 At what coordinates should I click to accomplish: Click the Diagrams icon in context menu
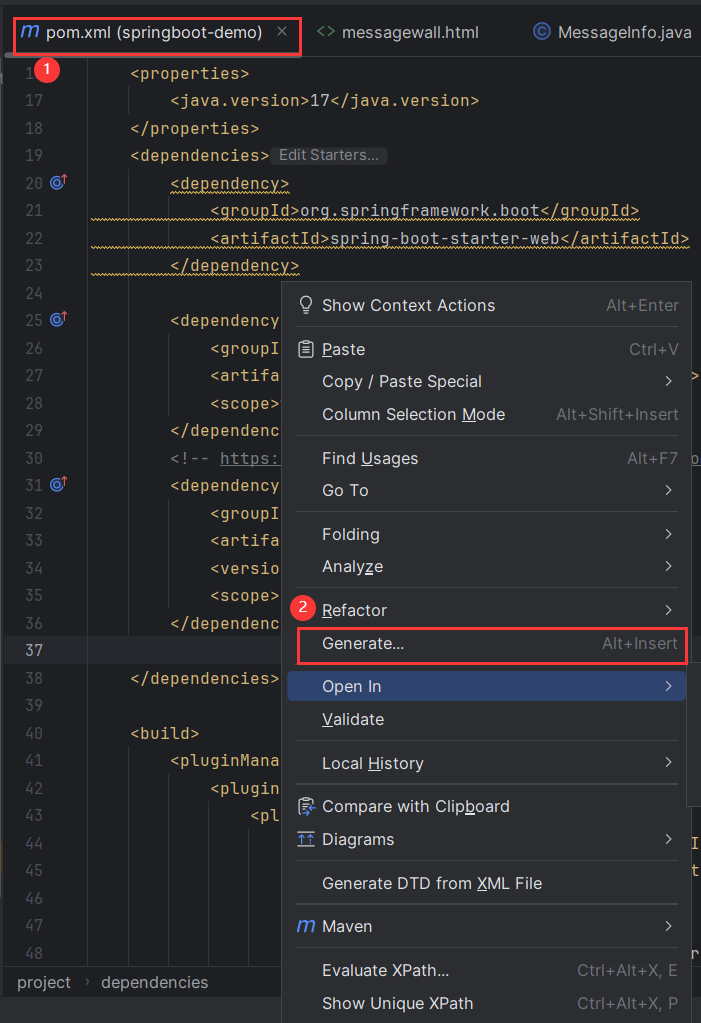305,839
